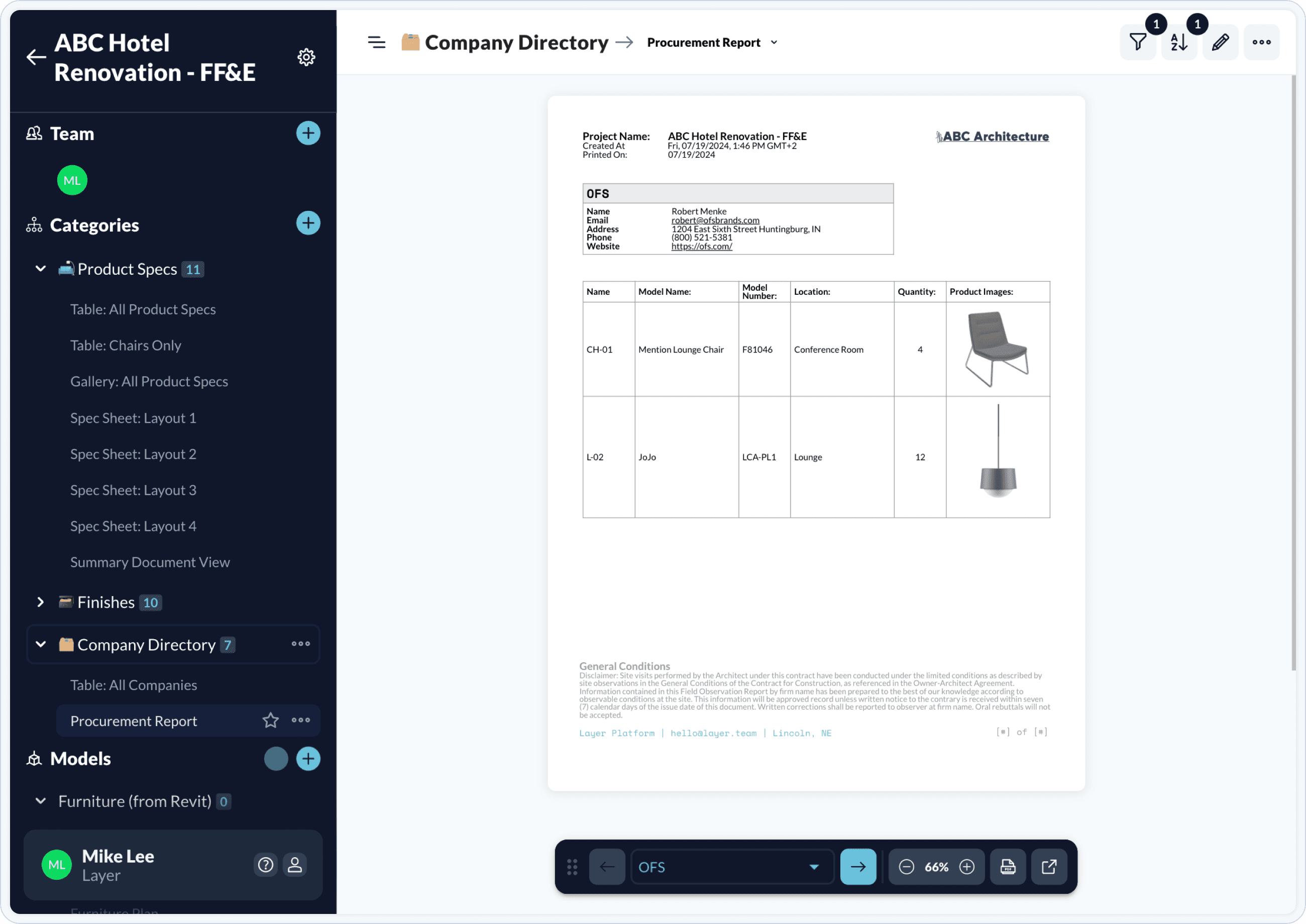Favorite the Procurement Report with star
This screenshot has height=924, width=1306.
pos(270,720)
